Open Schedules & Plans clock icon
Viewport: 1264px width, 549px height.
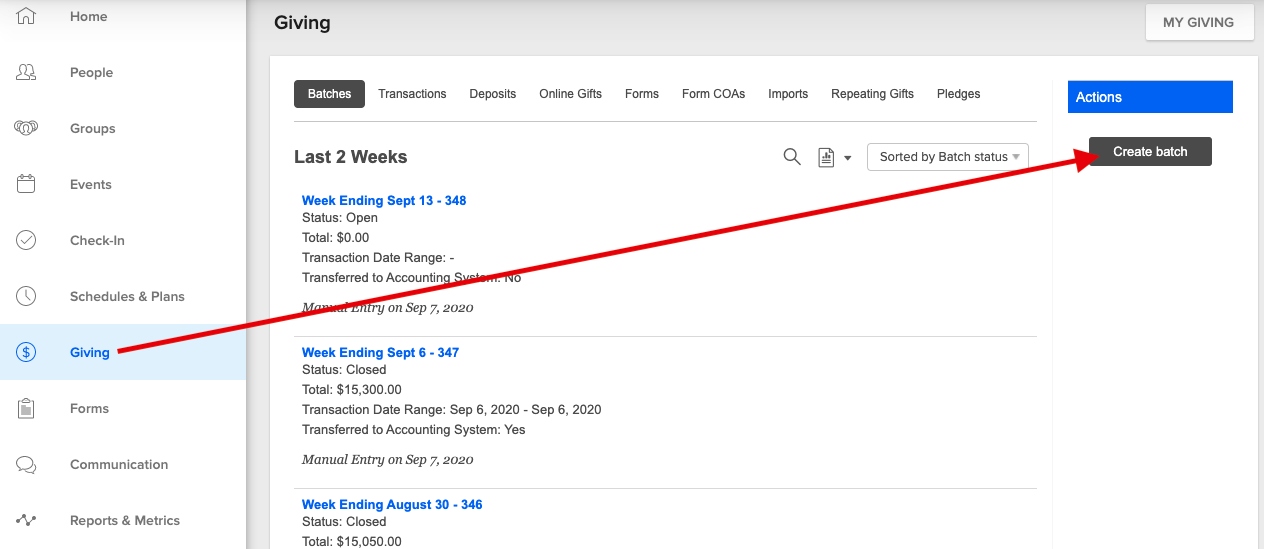26,297
